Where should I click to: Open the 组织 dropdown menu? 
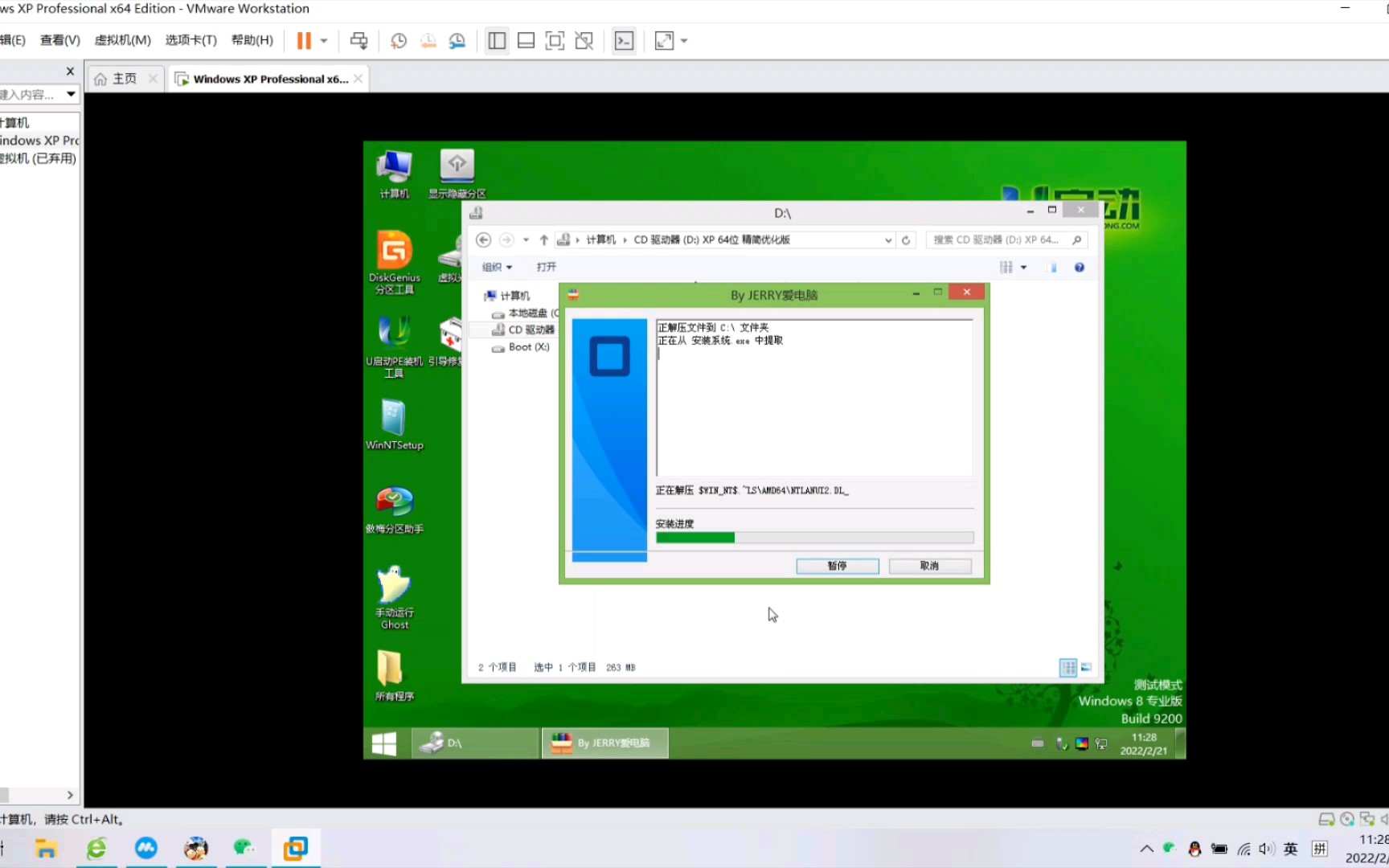(497, 267)
